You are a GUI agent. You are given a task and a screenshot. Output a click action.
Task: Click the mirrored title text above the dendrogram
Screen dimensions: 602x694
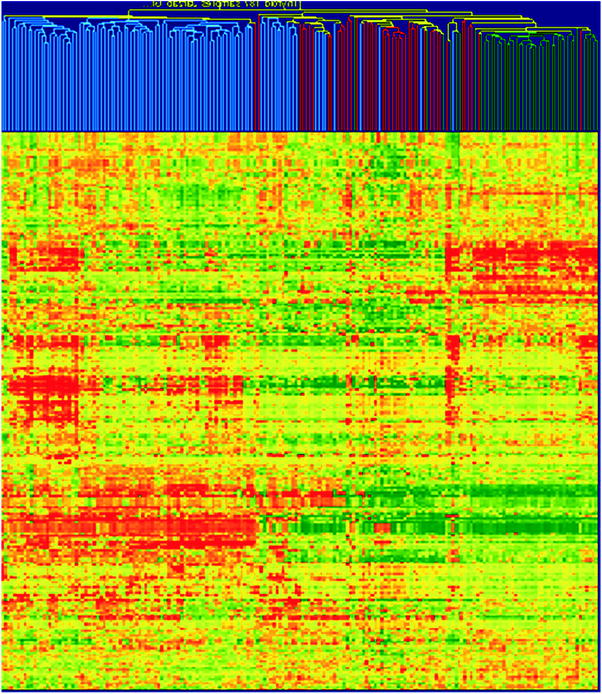[214, 5]
